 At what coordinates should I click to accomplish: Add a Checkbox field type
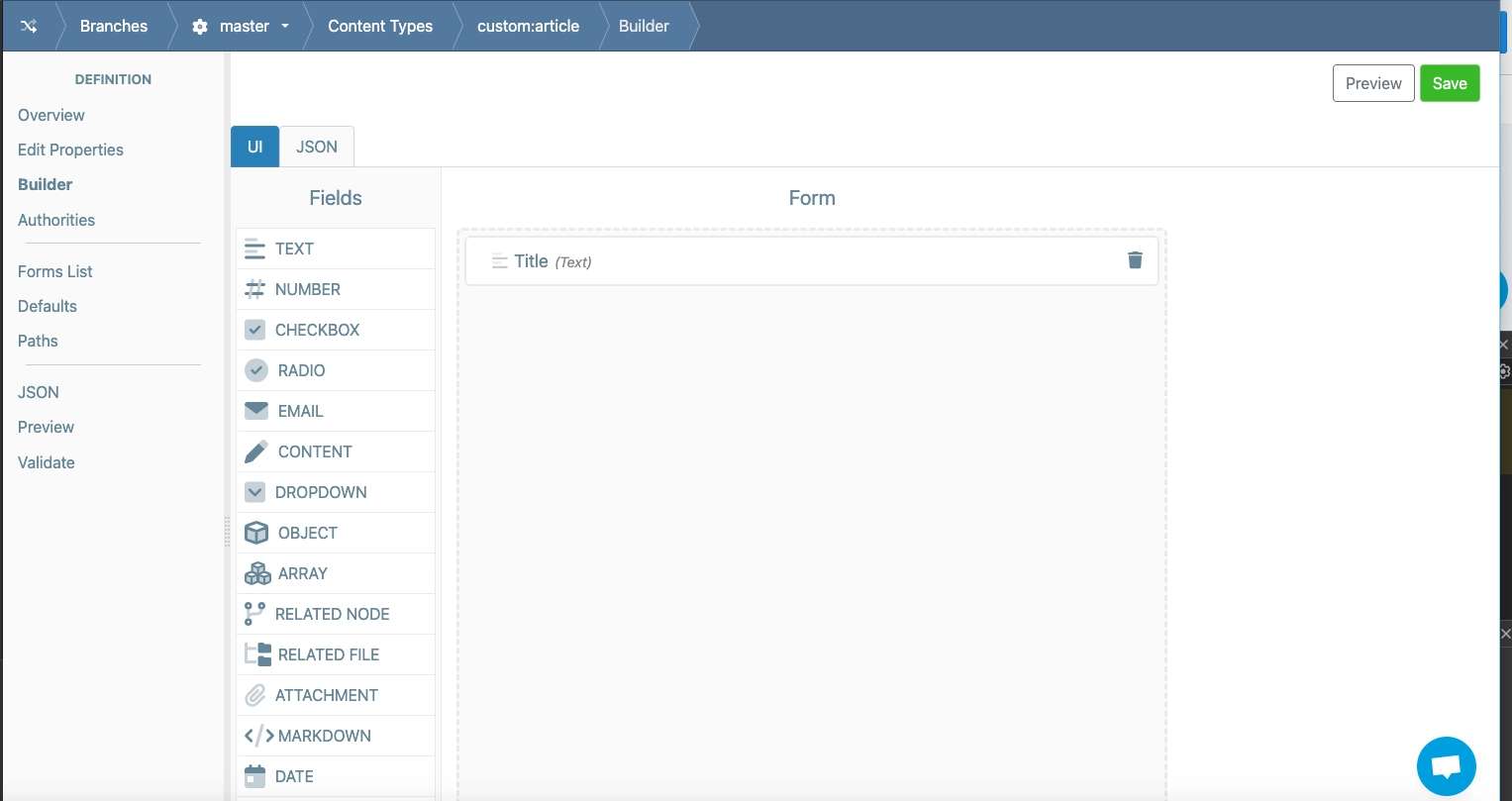pos(317,330)
